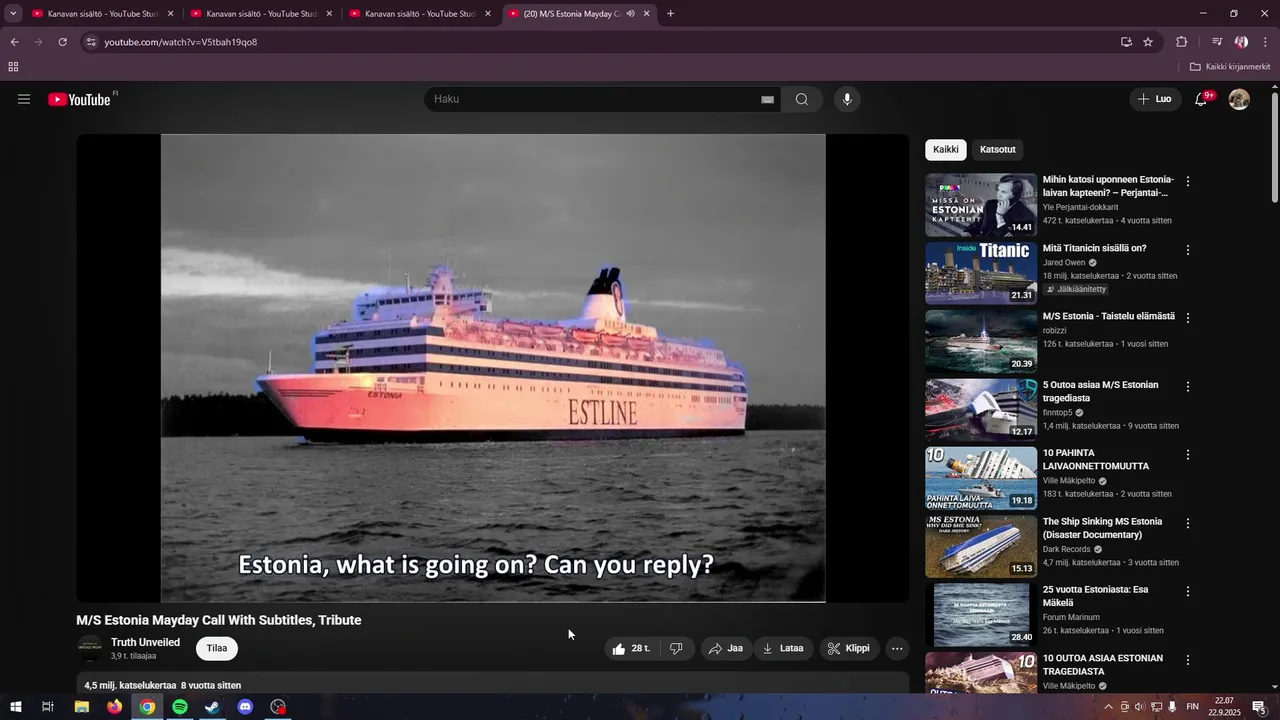Open the Estonian kapteeni 14.41 thumbnail
This screenshot has width=1280, height=720.
[981, 205]
